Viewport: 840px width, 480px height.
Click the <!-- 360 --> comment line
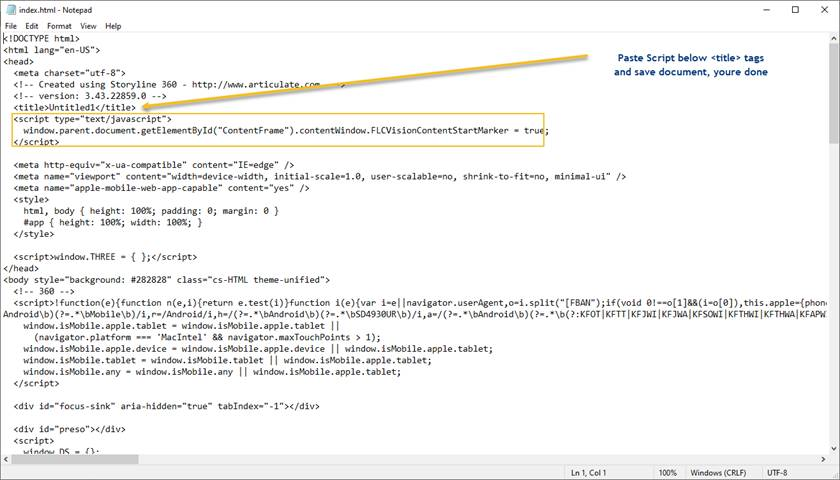click(x=44, y=291)
